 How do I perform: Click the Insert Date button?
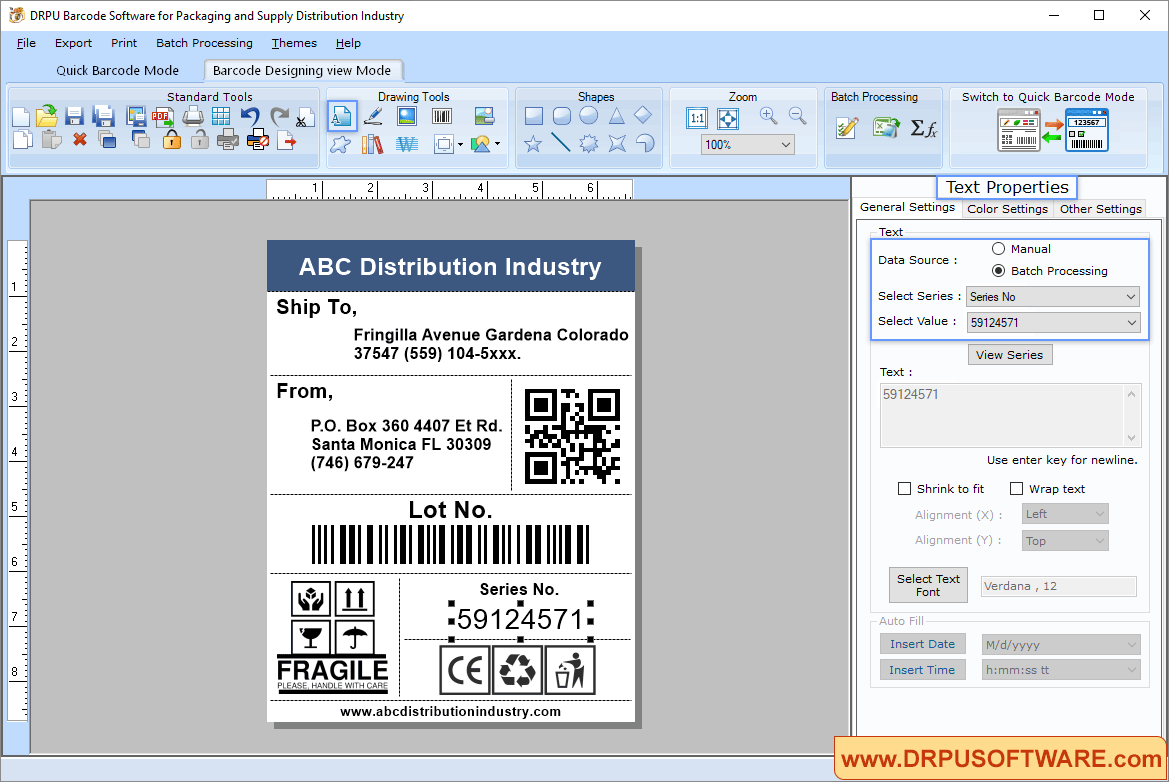click(922, 644)
